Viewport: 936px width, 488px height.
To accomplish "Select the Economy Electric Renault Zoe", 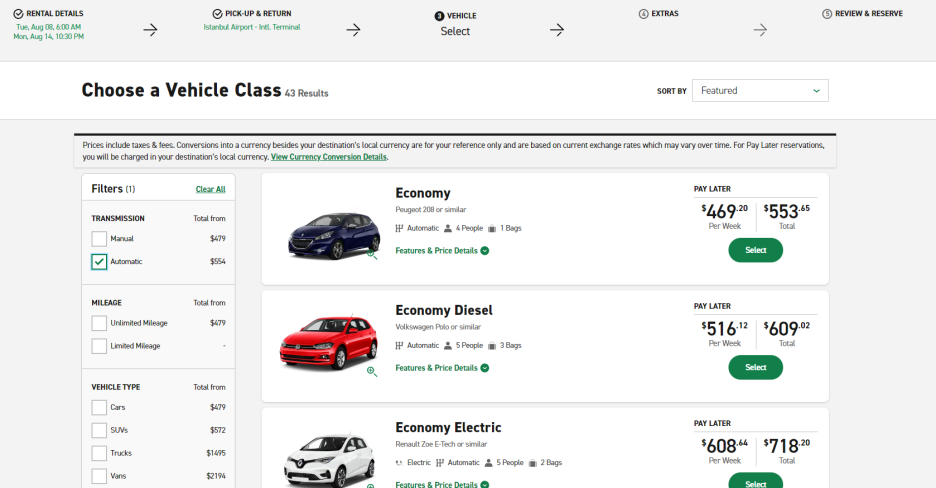I will tap(755, 481).
